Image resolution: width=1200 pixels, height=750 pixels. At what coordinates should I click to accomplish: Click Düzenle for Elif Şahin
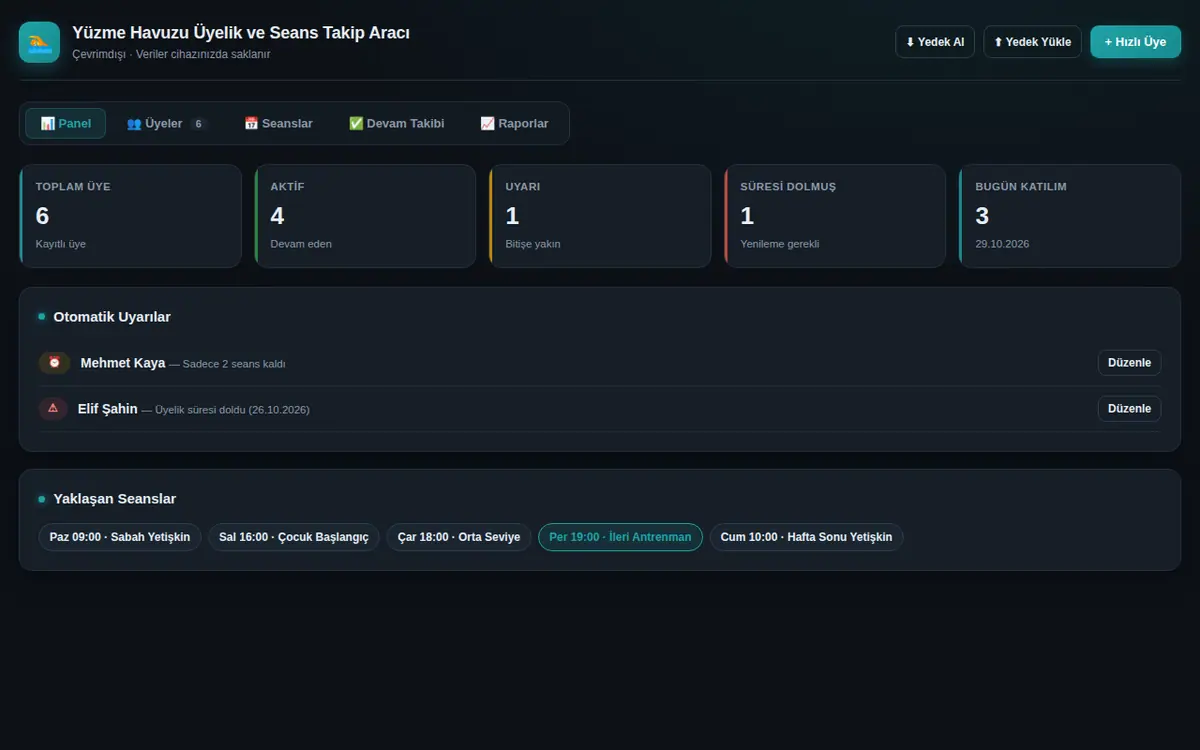[x=1130, y=409]
